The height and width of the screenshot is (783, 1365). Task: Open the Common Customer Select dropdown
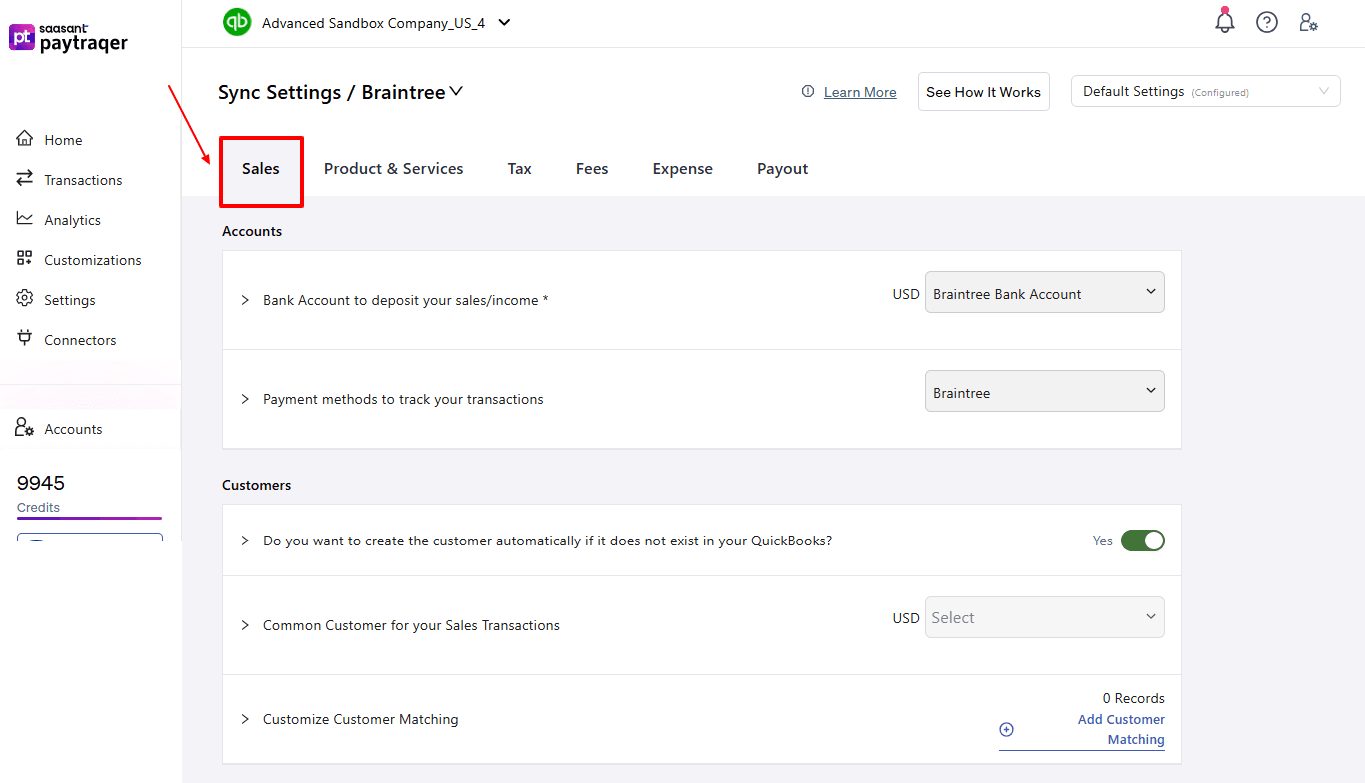(x=1044, y=617)
